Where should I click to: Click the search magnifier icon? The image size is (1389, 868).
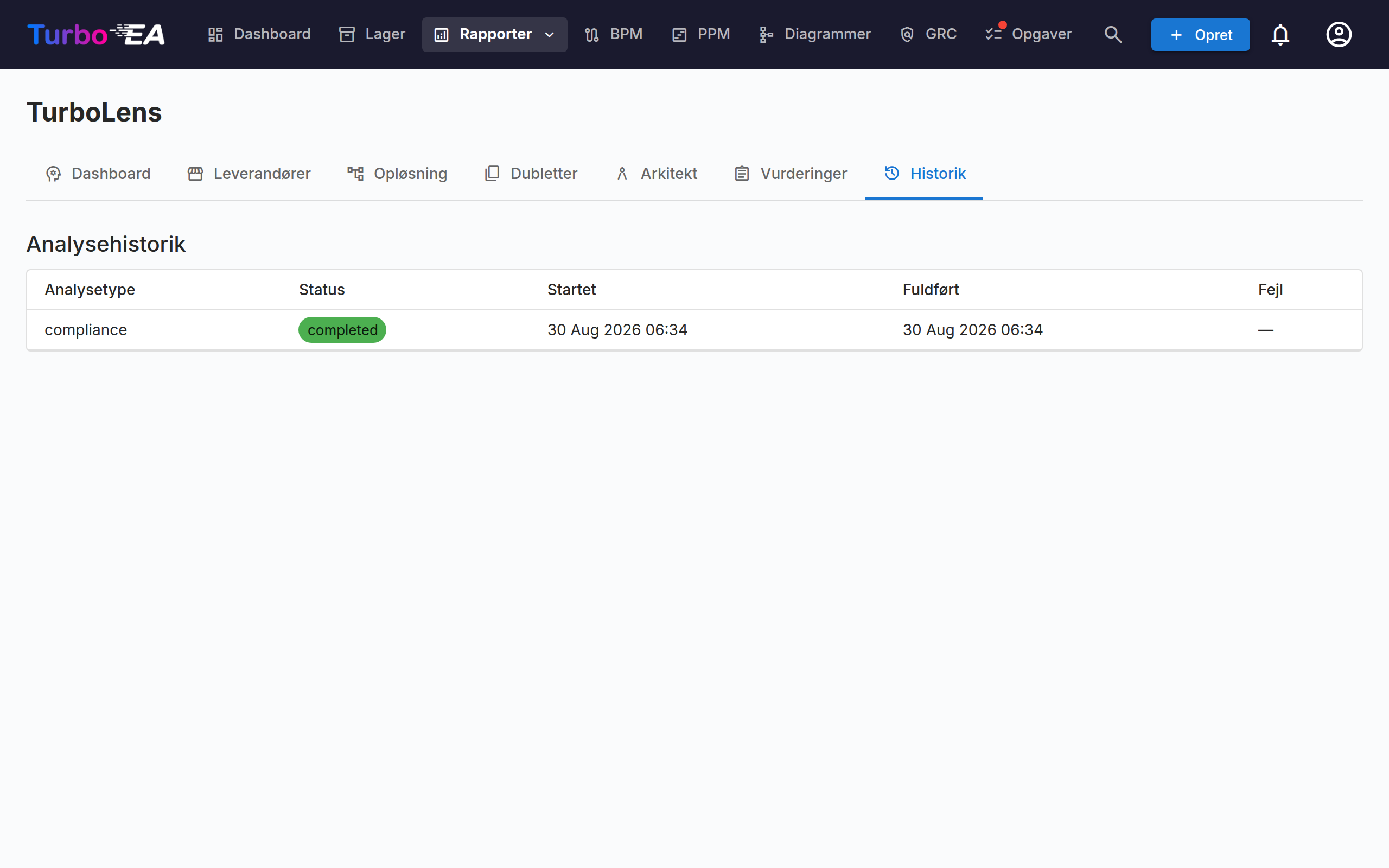pyautogui.click(x=1113, y=34)
